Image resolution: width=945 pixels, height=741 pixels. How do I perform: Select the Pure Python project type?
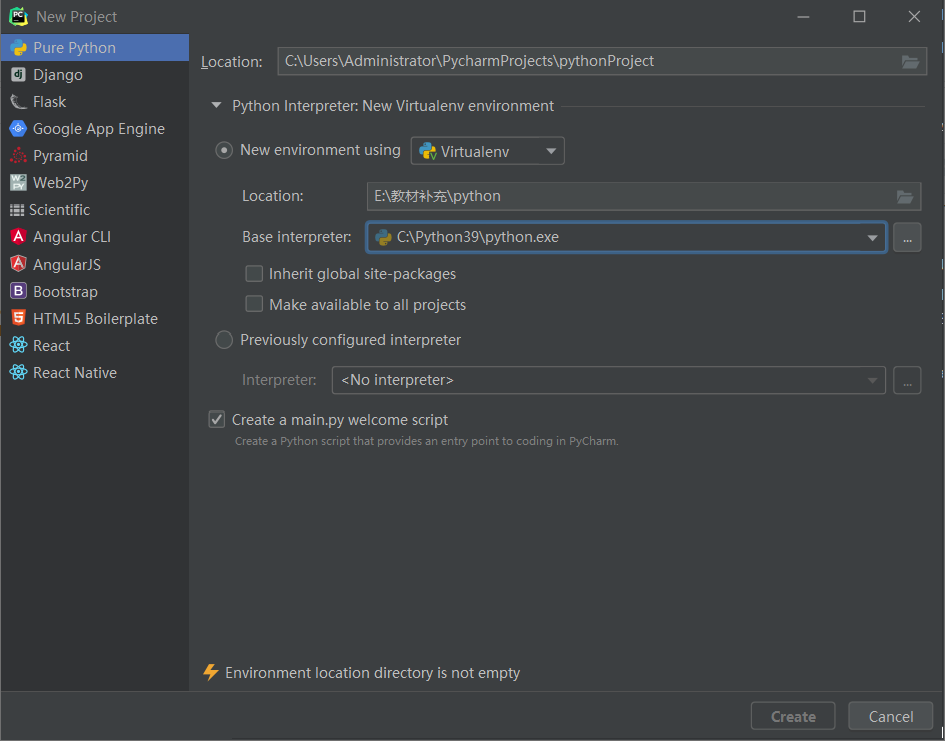click(95, 48)
